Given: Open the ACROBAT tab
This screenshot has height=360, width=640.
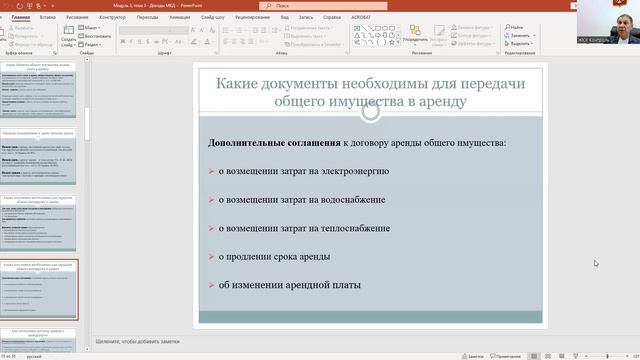Looking at the screenshot, I should 361,17.
